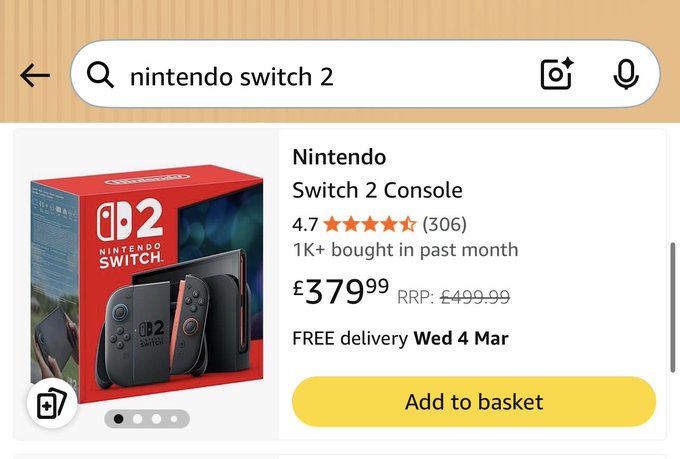The image size is (680, 459).
Task: Click the star rating icons
Action: 369,224
